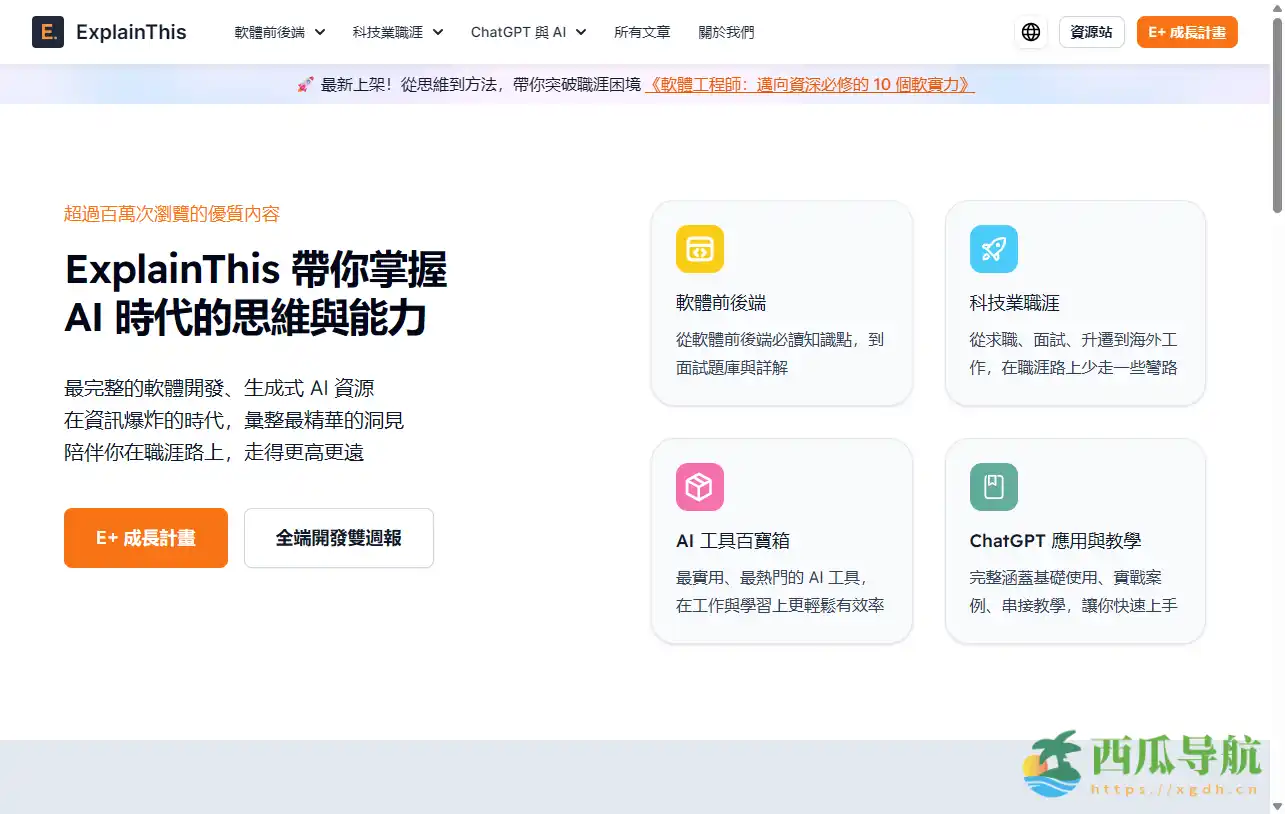Click the 資源站 button in header
Screen dimensions: 1285x814
[1091, 32]
